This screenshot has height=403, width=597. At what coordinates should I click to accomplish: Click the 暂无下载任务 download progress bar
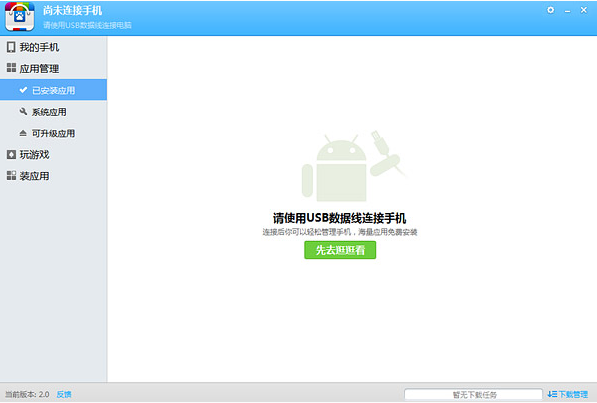tap(474, 394)
